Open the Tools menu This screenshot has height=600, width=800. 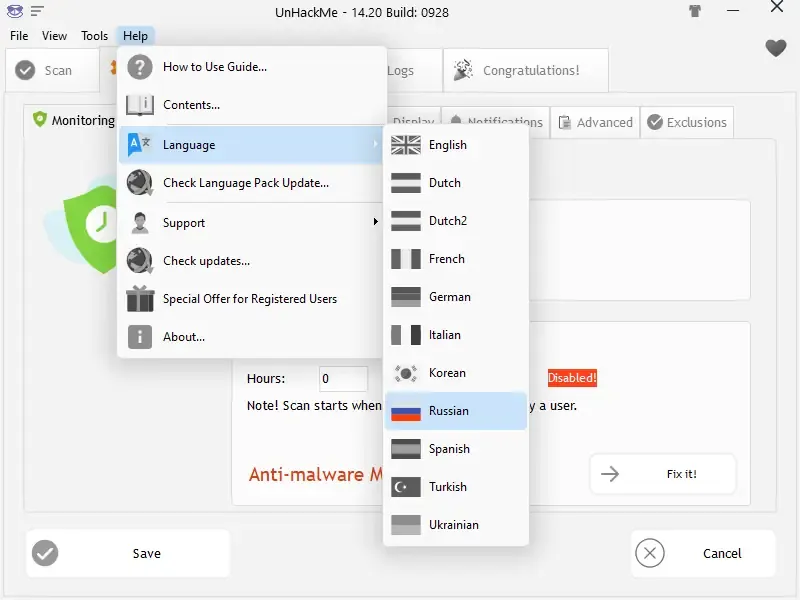(94, 35)
